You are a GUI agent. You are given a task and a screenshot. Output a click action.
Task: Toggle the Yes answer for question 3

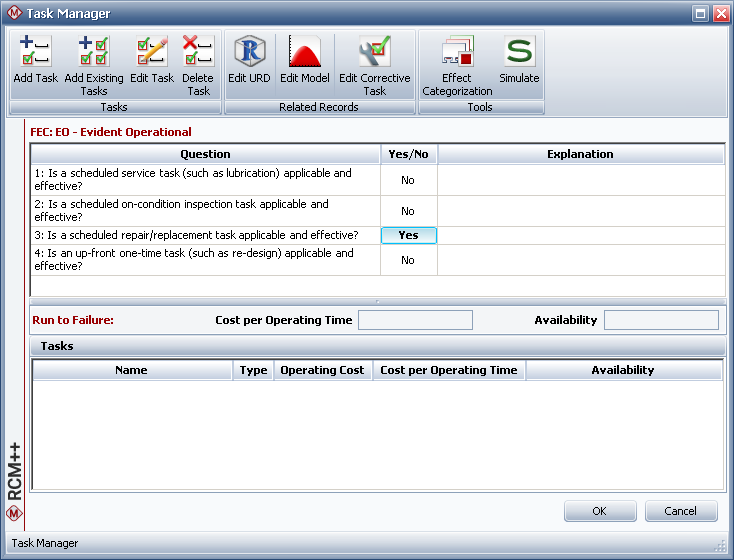click(408, 236)
